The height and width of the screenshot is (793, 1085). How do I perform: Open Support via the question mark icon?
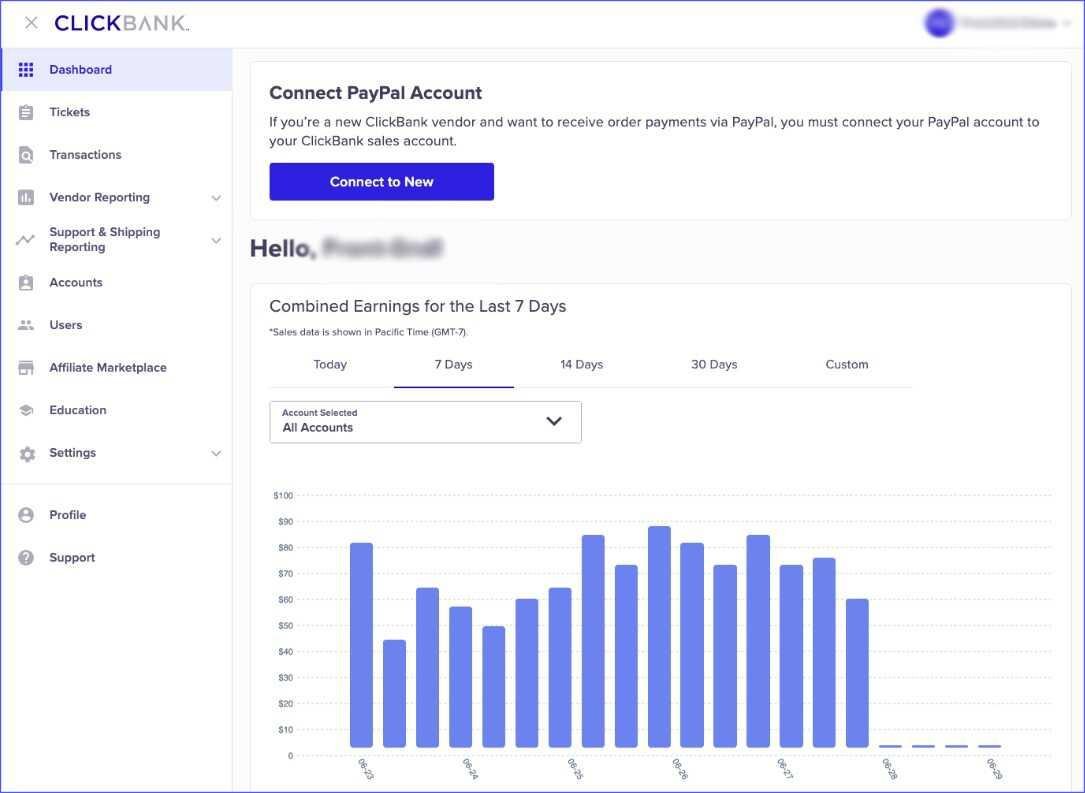click(26, 557)
